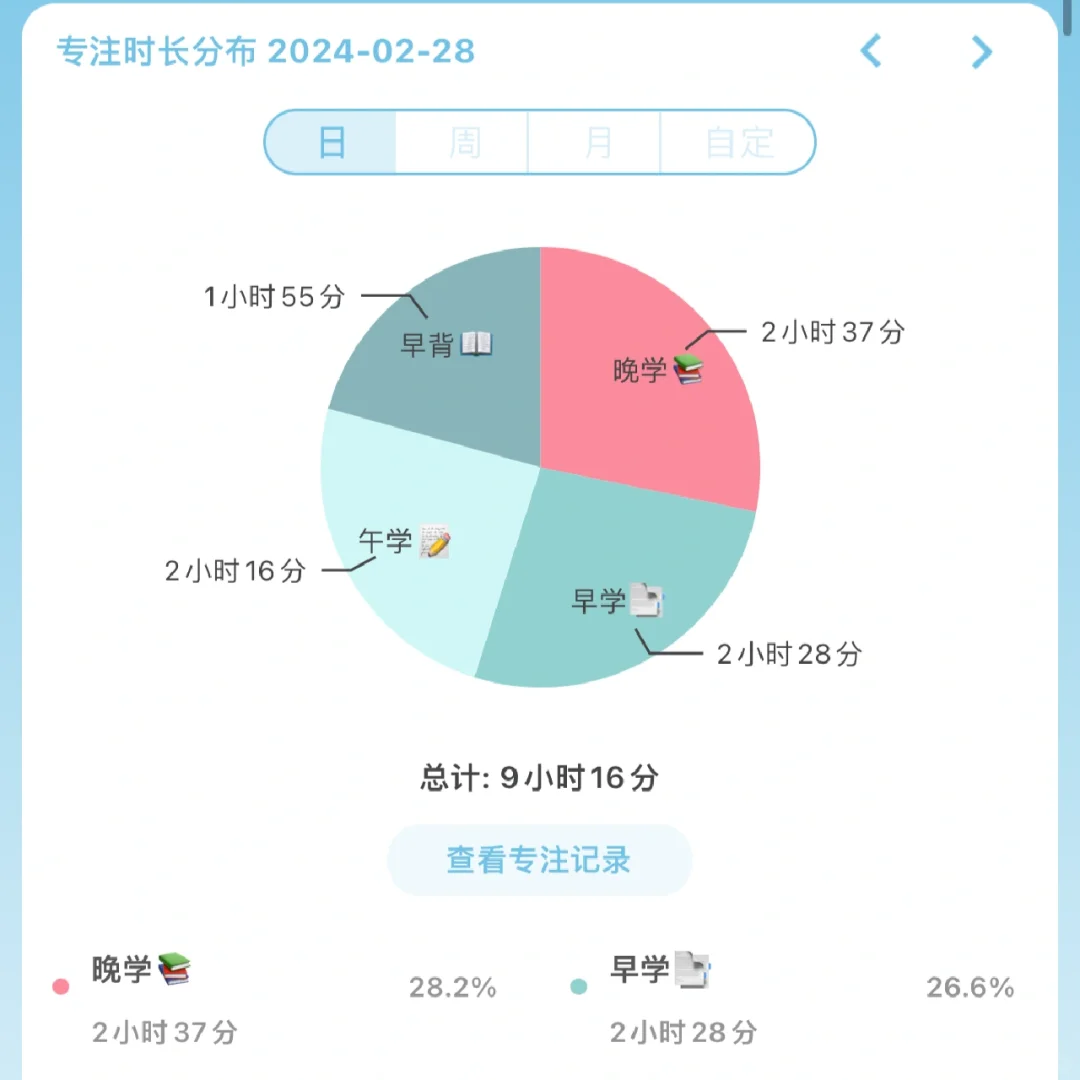1080x1080 pixels.
Task: Go to next day with right chevron
Action: [x=982, y=51]
